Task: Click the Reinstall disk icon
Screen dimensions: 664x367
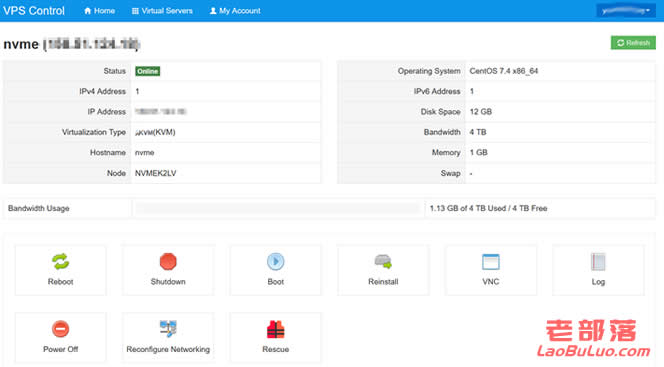Action: (383, 262)
